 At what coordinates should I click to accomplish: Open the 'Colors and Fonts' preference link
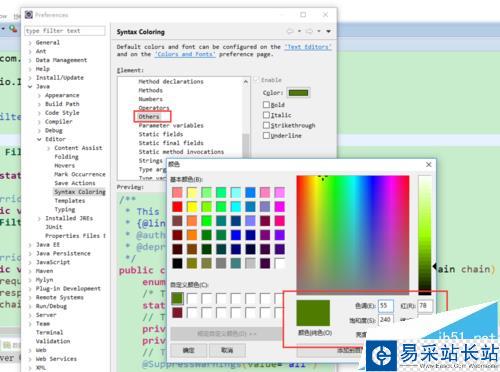tap(185, 54)
